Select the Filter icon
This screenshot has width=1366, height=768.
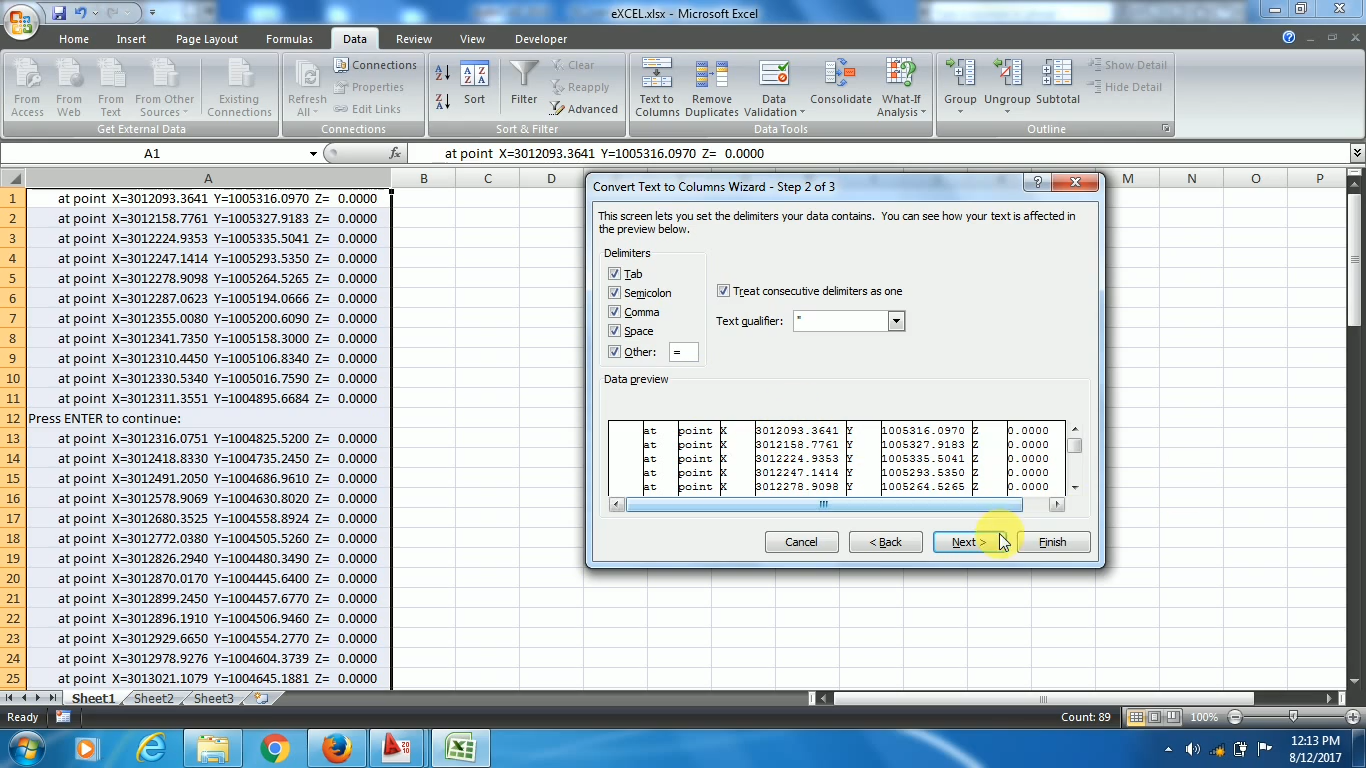tap(523, 87)
